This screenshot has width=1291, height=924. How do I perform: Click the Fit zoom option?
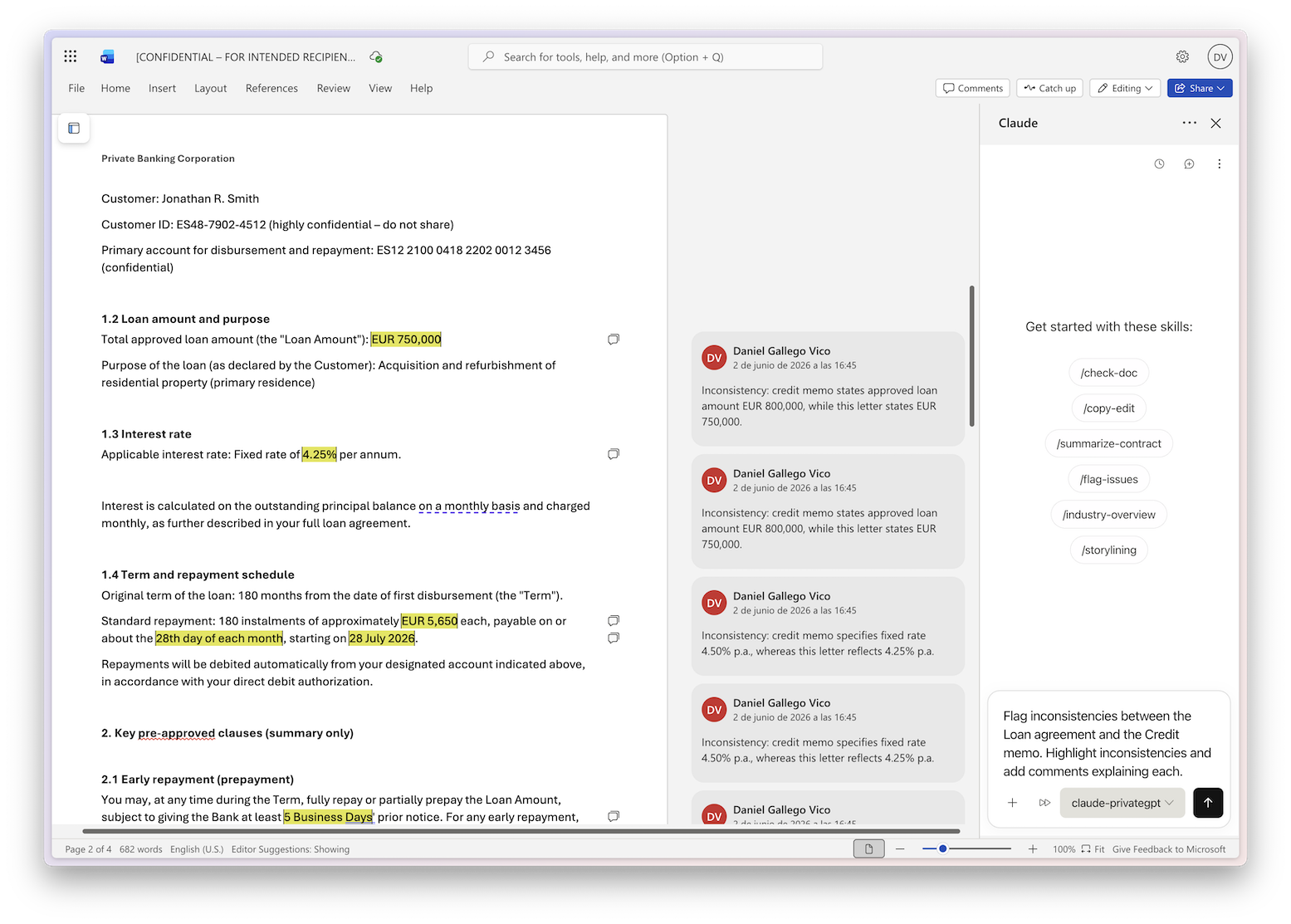1093,848
